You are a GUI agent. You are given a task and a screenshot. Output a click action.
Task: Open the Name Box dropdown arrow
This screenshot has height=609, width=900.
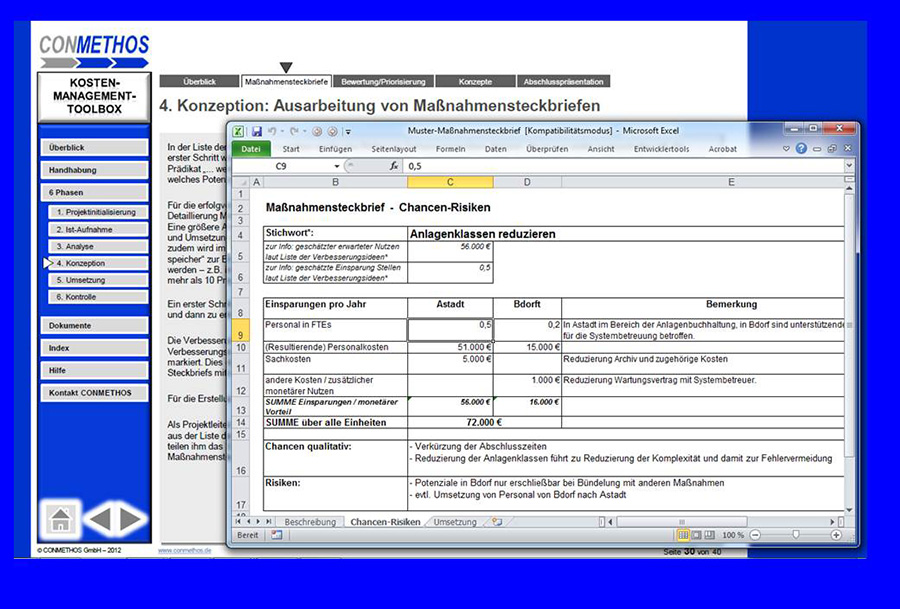click(336, 166)
